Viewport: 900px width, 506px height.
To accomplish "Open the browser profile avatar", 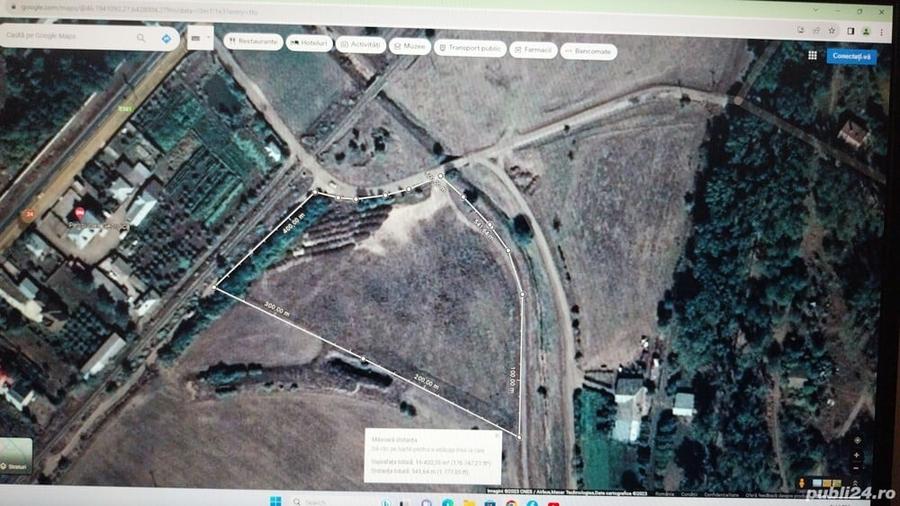I will 866,32.
